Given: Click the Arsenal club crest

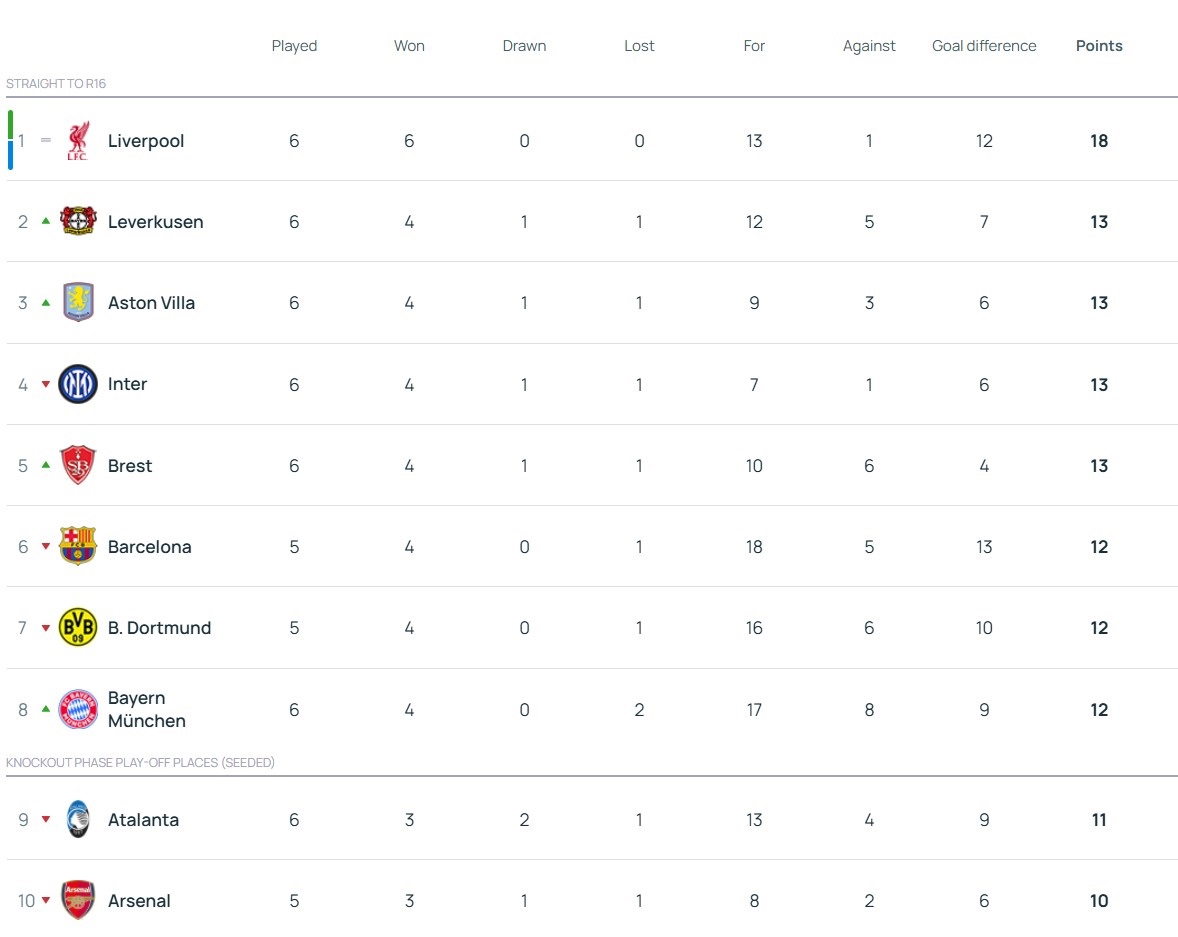Looking at the screenshot, I should coord(78,901).
